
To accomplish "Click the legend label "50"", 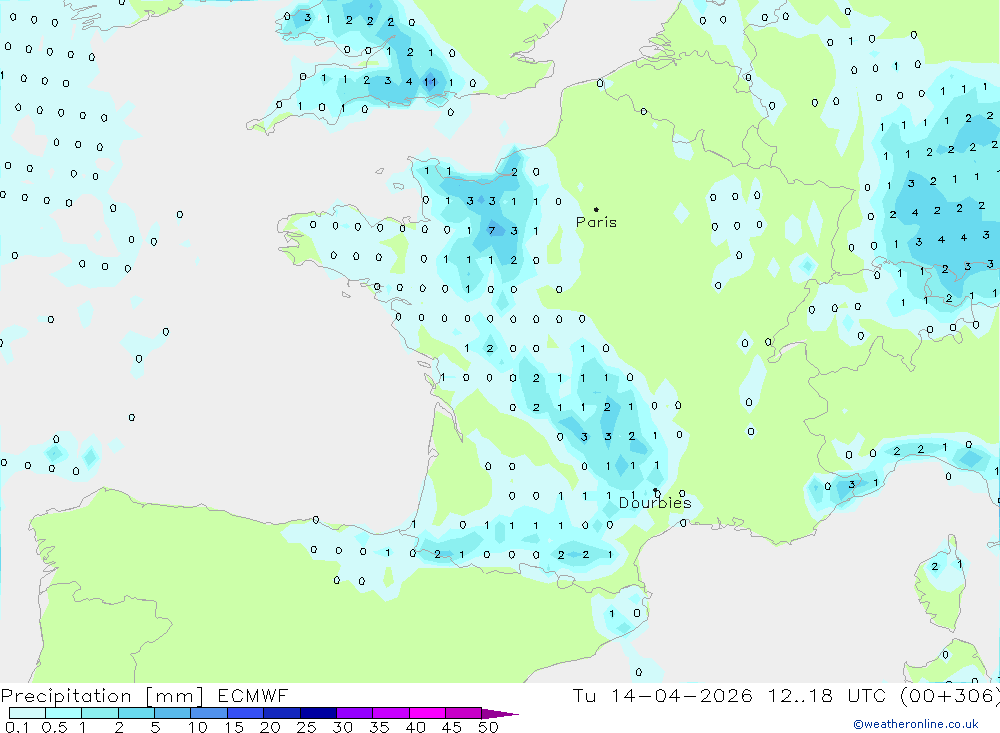I will (x=488, y=727).
